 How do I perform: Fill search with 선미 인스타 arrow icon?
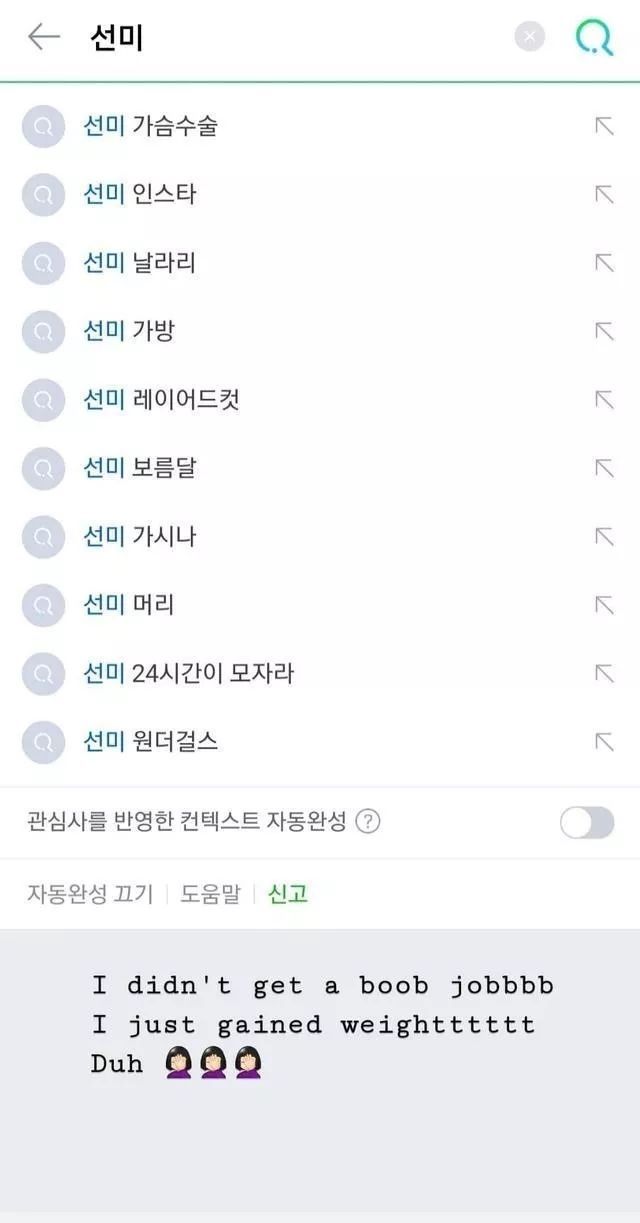tap(604, 194)
